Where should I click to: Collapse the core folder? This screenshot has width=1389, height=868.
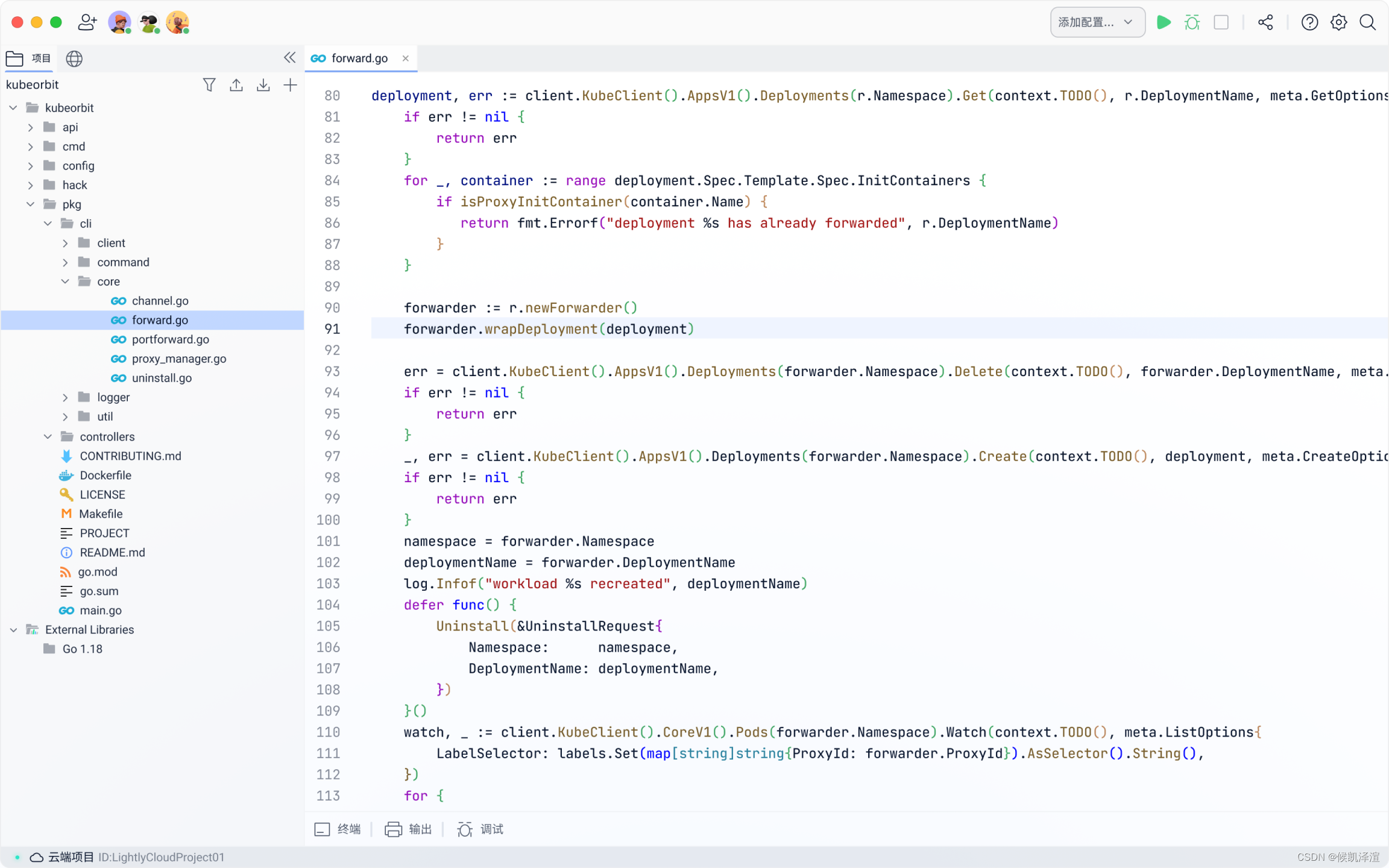coord(65,281)
